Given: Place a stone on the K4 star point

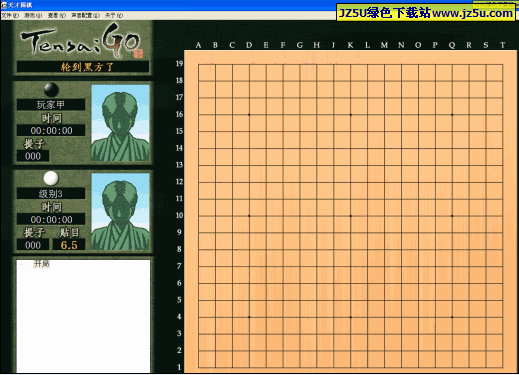Looking at the screenshot, I should coord(351,317).
